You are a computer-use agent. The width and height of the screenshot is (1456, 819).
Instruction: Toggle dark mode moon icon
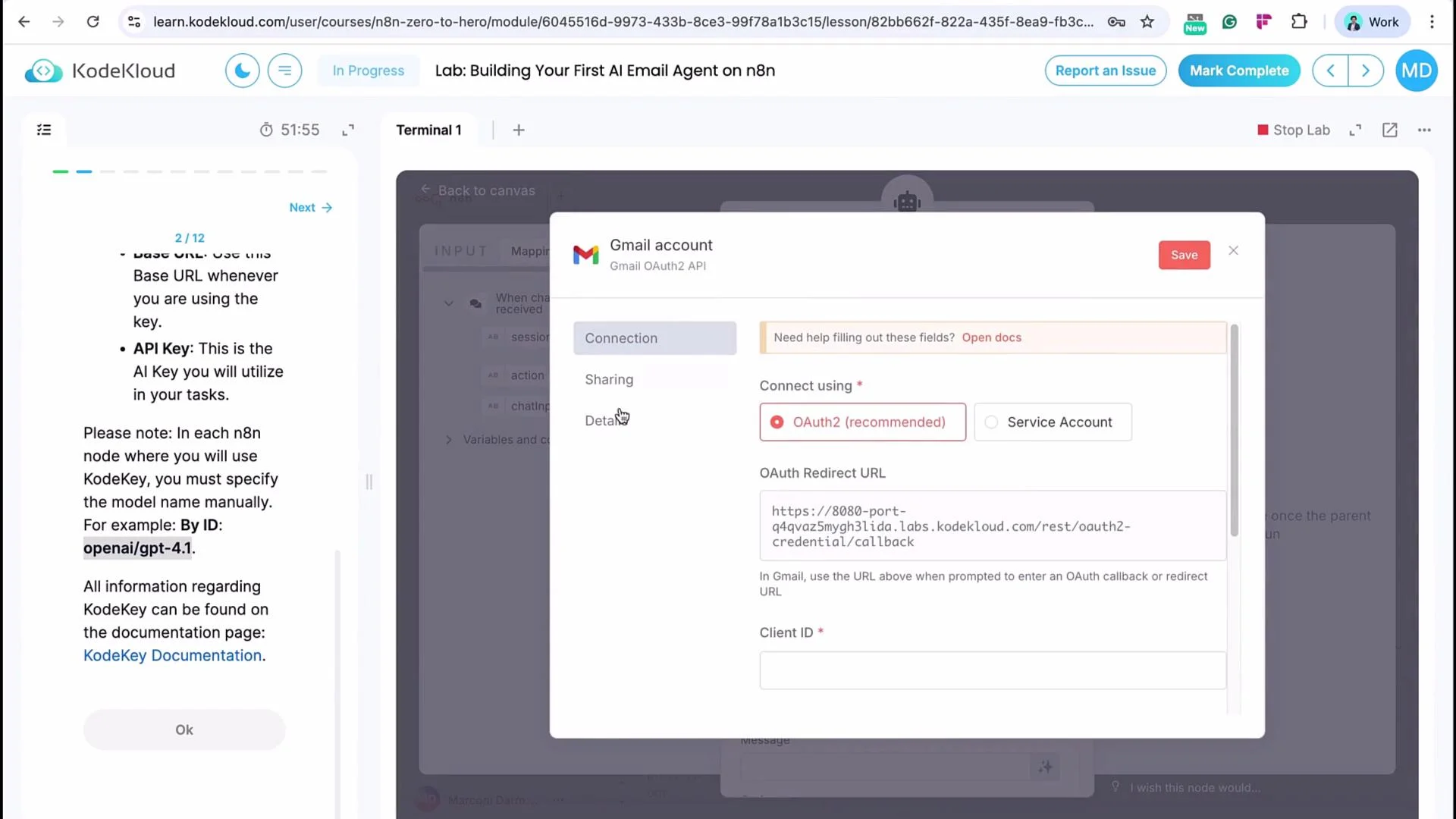[x=243, y=71]
